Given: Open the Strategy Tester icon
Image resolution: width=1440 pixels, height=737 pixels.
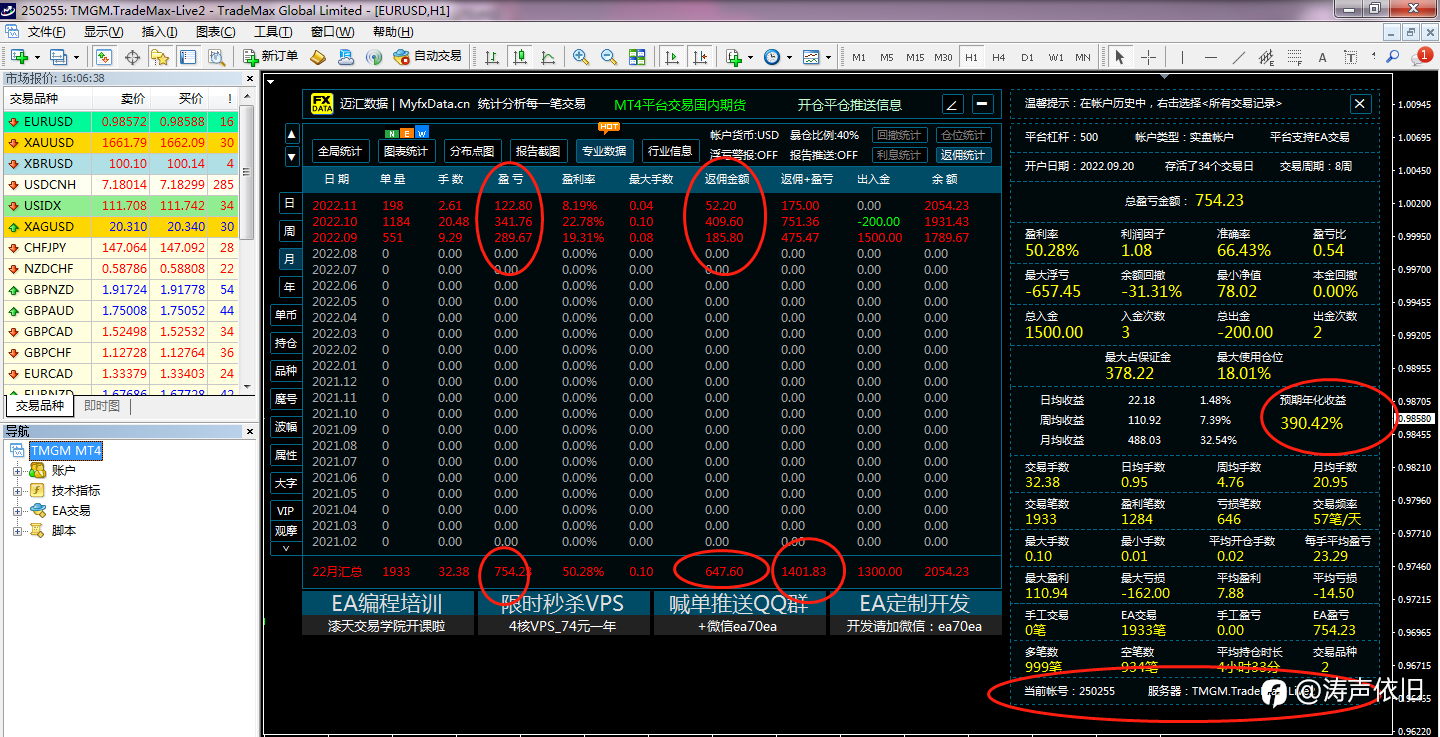Looking at the screenshot, I should pyautogui.click(x=216, y=57).
